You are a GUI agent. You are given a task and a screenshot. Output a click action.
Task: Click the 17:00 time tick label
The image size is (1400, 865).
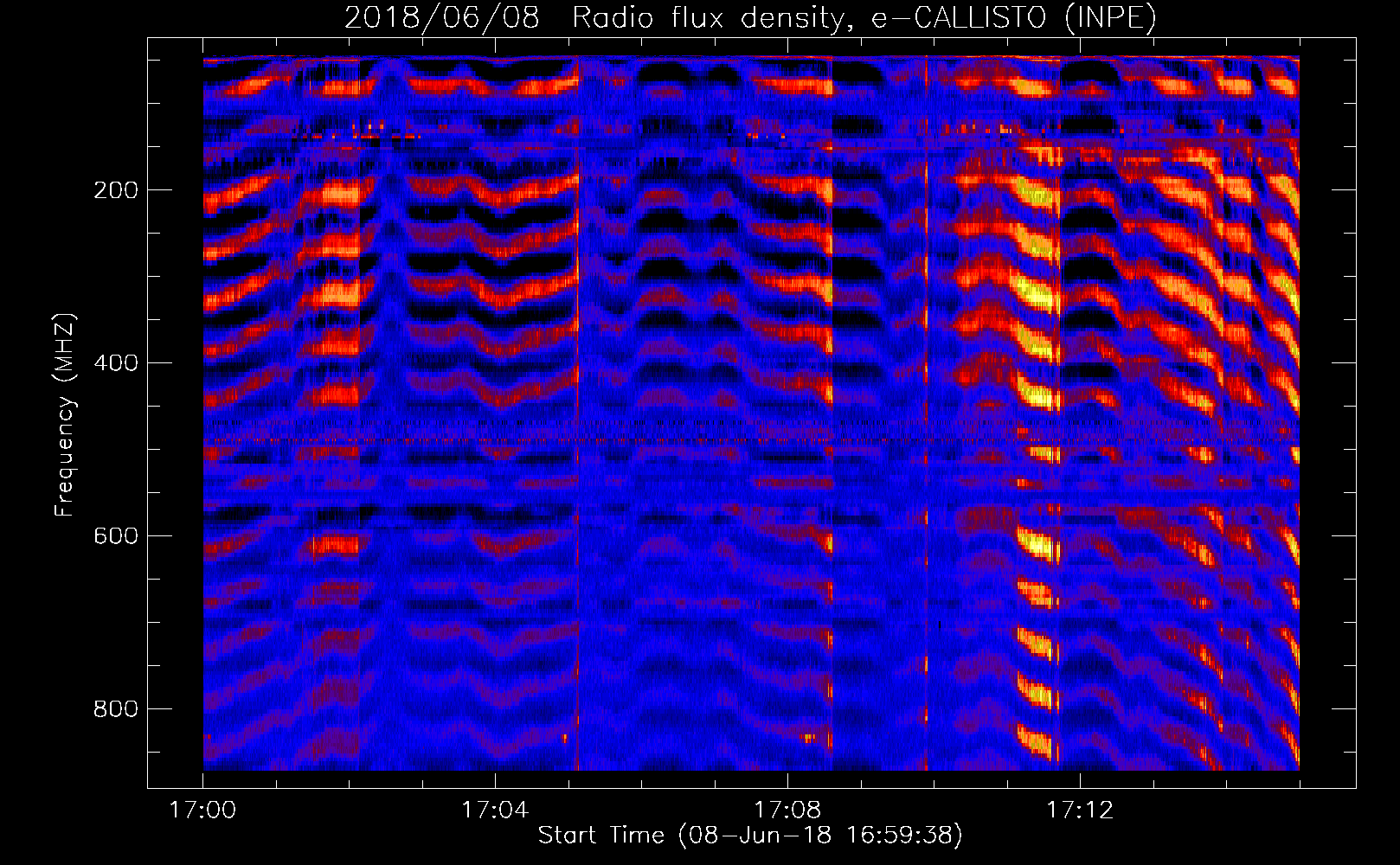(x=202, y=811)
